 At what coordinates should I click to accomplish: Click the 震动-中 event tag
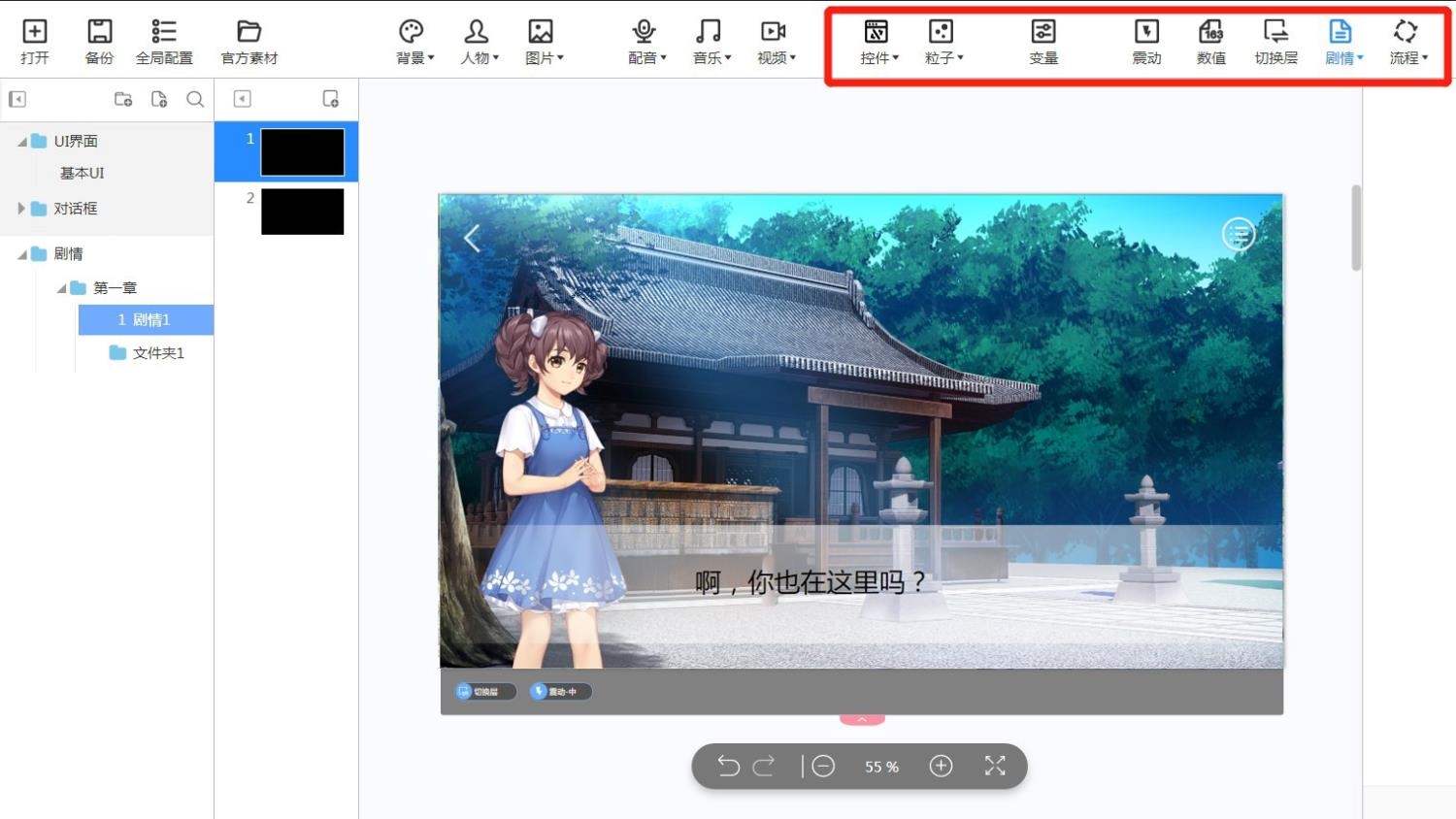(560, 692)
